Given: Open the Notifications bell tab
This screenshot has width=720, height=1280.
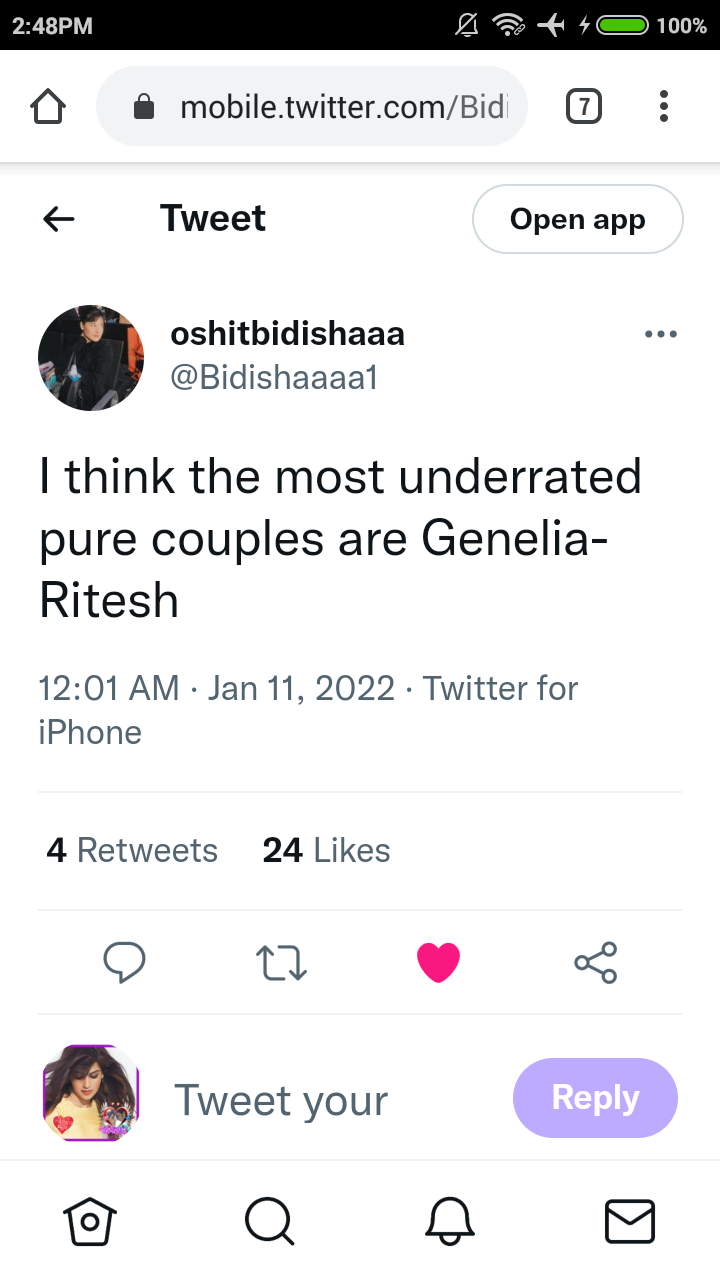Looking at the screenshot, I should tap(450, 1221).
